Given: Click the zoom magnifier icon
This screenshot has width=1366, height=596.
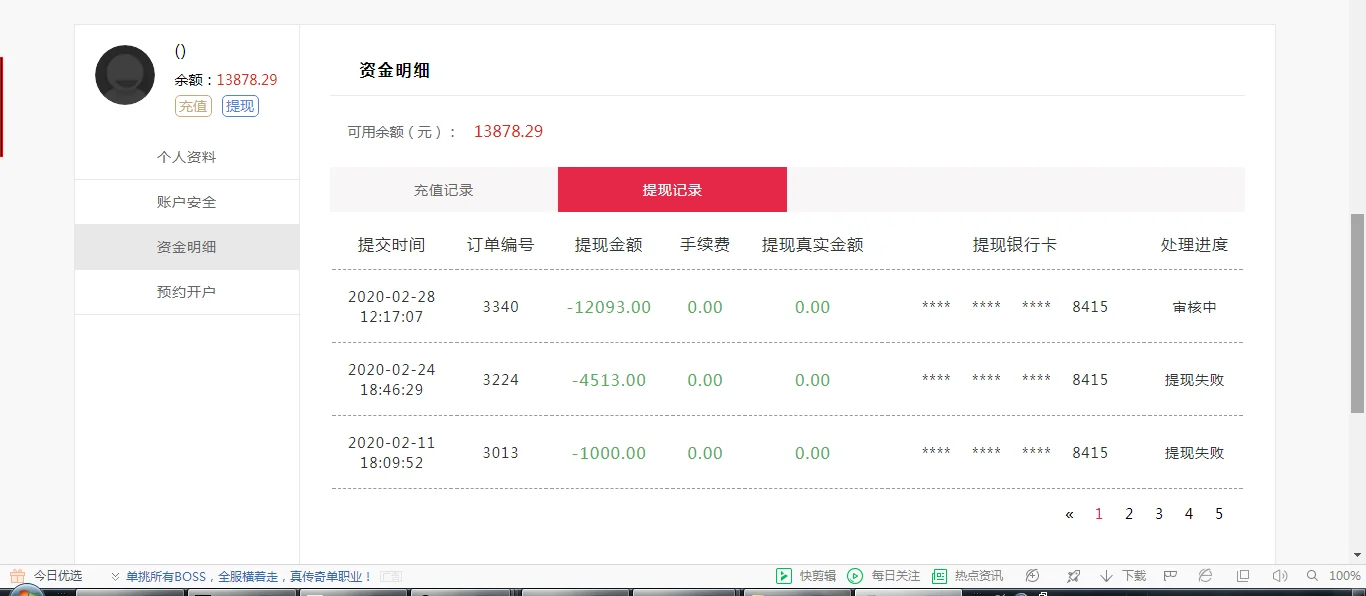Looking at the screenshot, I should [x=1312, y=576].
